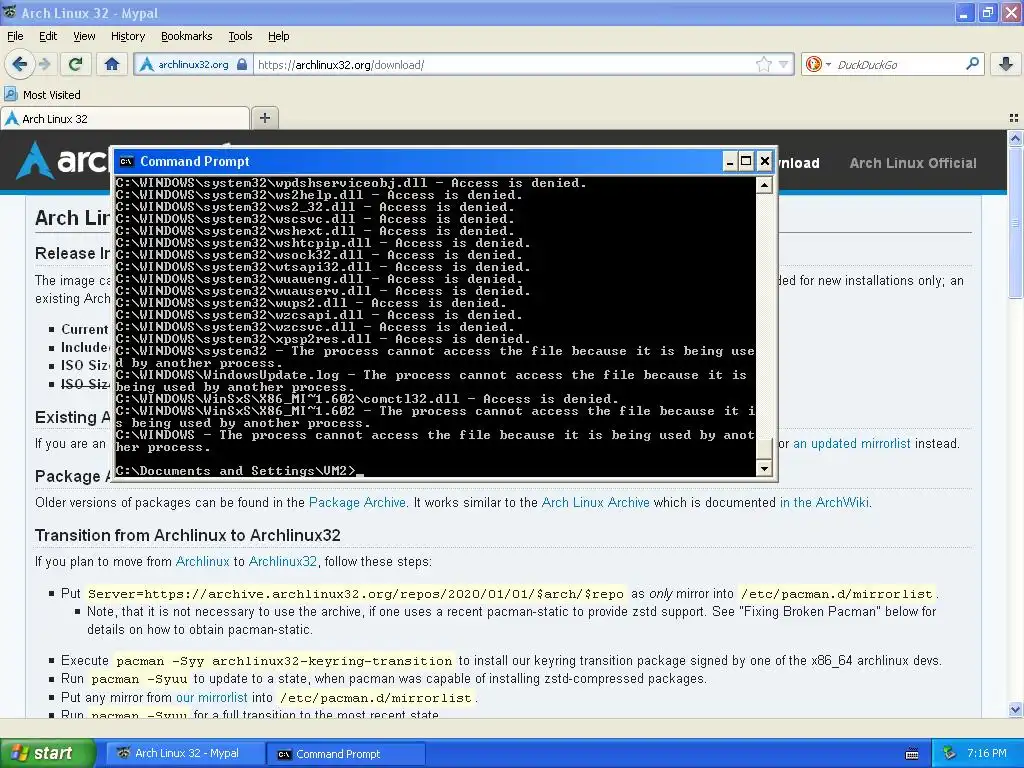Click the archlinux32.org site identity button
This screenshot has width=1024, height=768.
tap(193, 64)
